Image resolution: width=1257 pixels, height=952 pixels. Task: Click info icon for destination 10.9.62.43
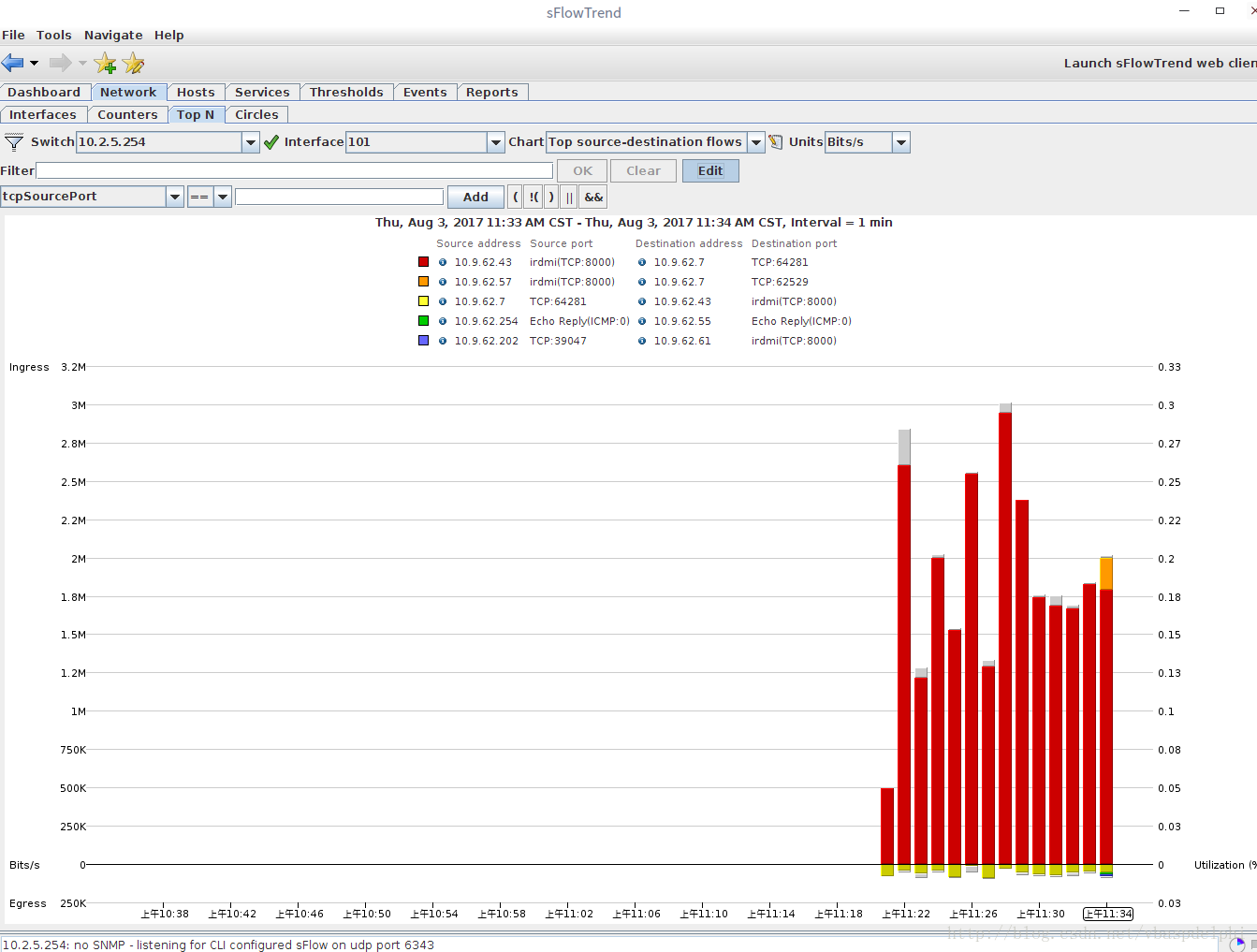click(642, 301)
